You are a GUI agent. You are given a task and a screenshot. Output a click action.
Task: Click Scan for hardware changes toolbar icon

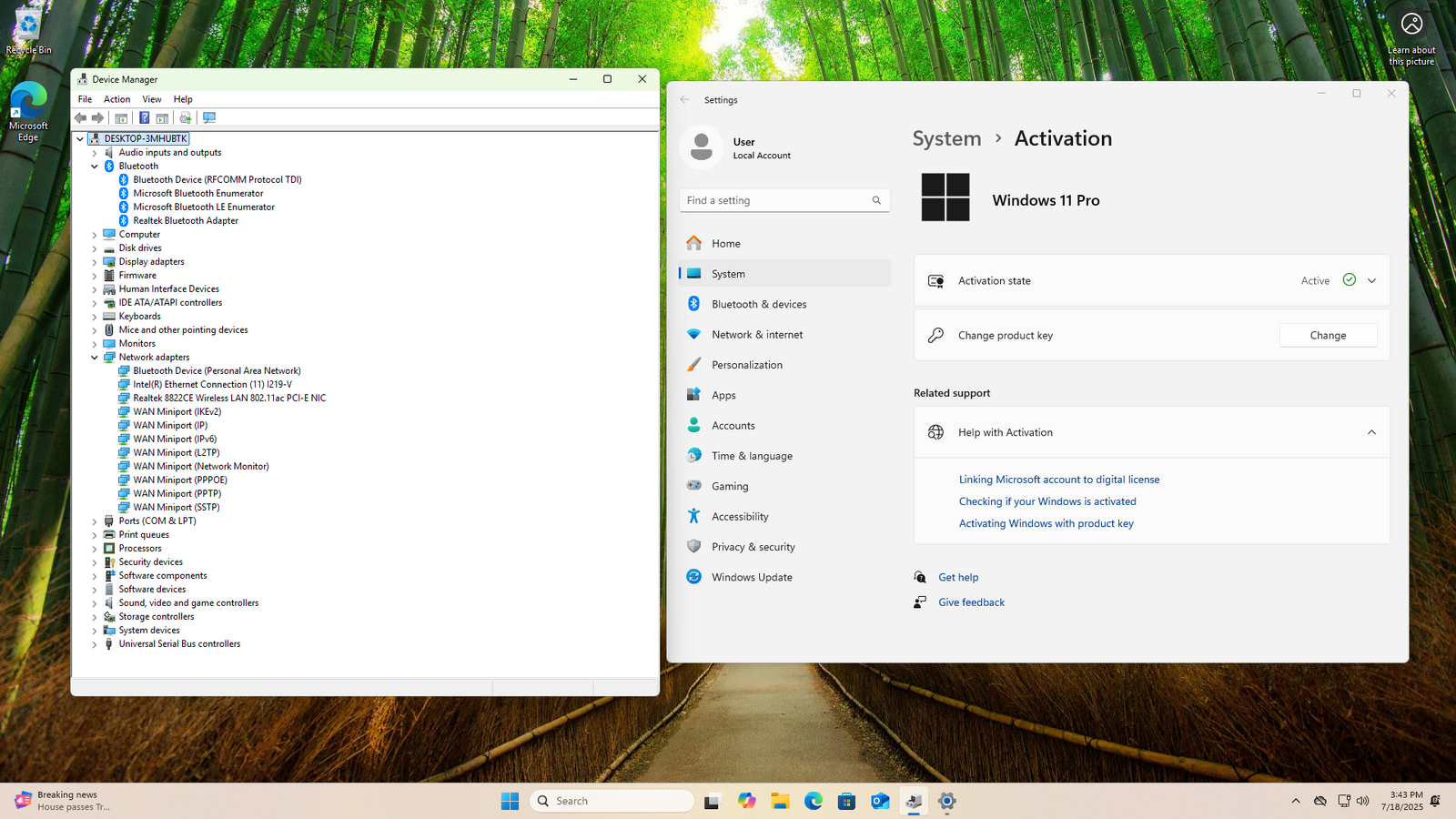click(x=209, y=118)
